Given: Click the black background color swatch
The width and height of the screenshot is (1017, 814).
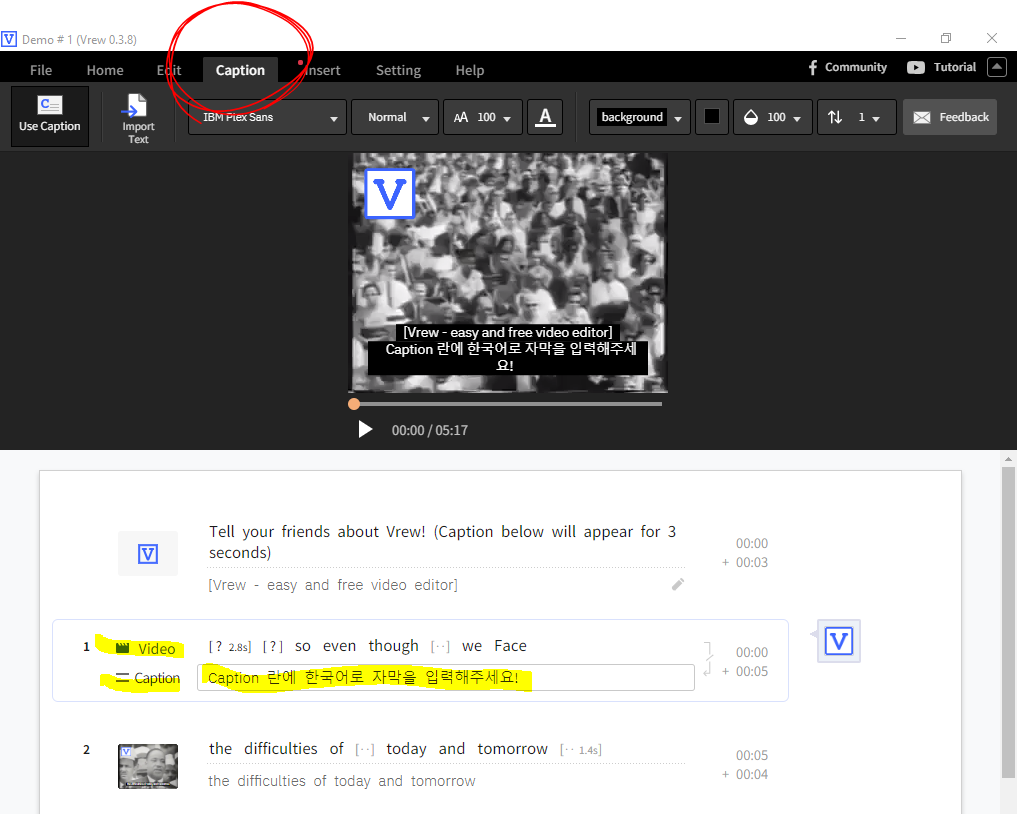Looking at the screenshot, I should point(712,117).
